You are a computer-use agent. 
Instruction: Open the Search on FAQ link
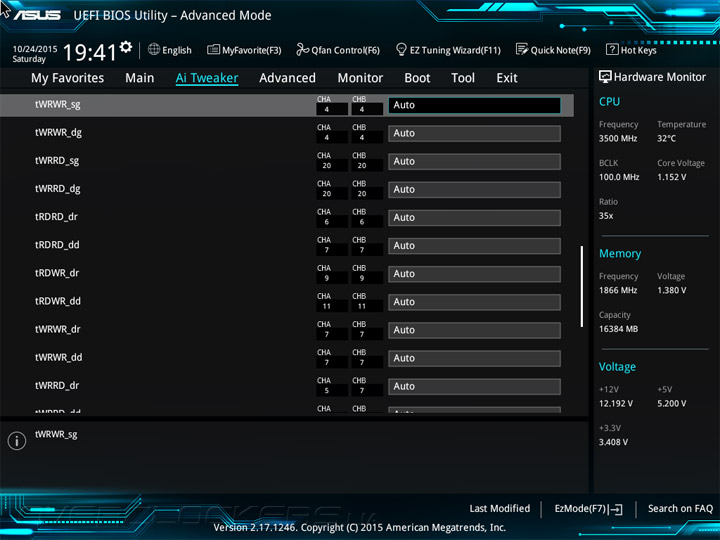[x=680, y=509]
